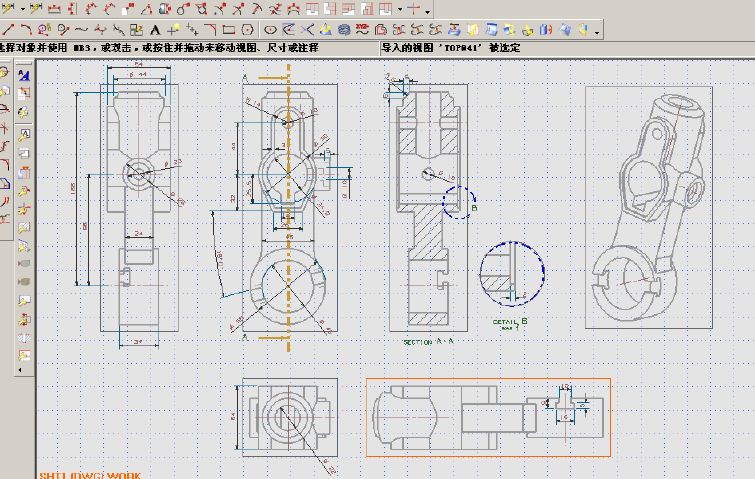The width and height of the screenshot is (755, 479).
Task: Click the Add Base View icon with letter A
Action: [24, 134]
